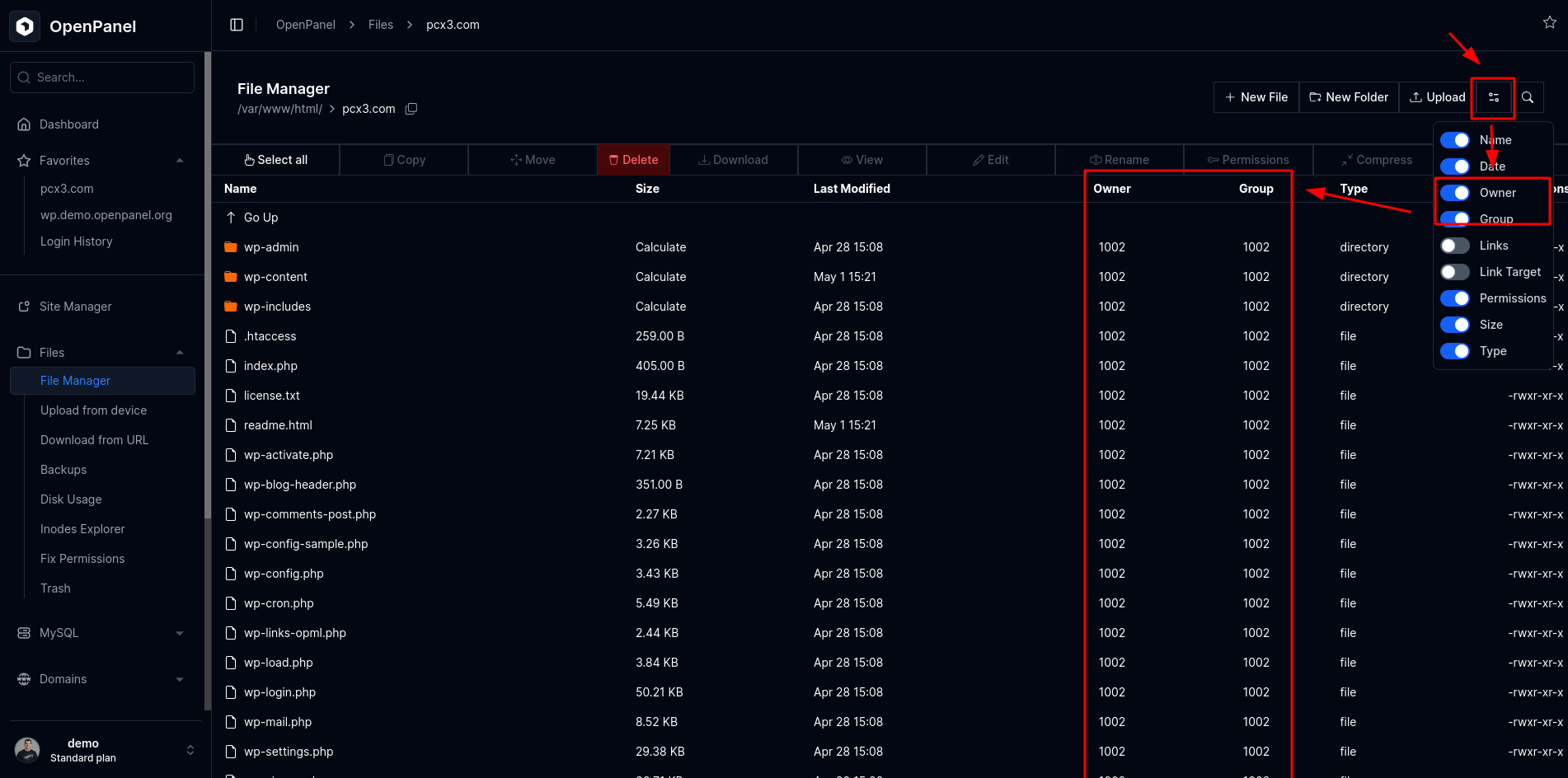
Task: Click Calculate size for wp-content
Action: coord(660,277)
